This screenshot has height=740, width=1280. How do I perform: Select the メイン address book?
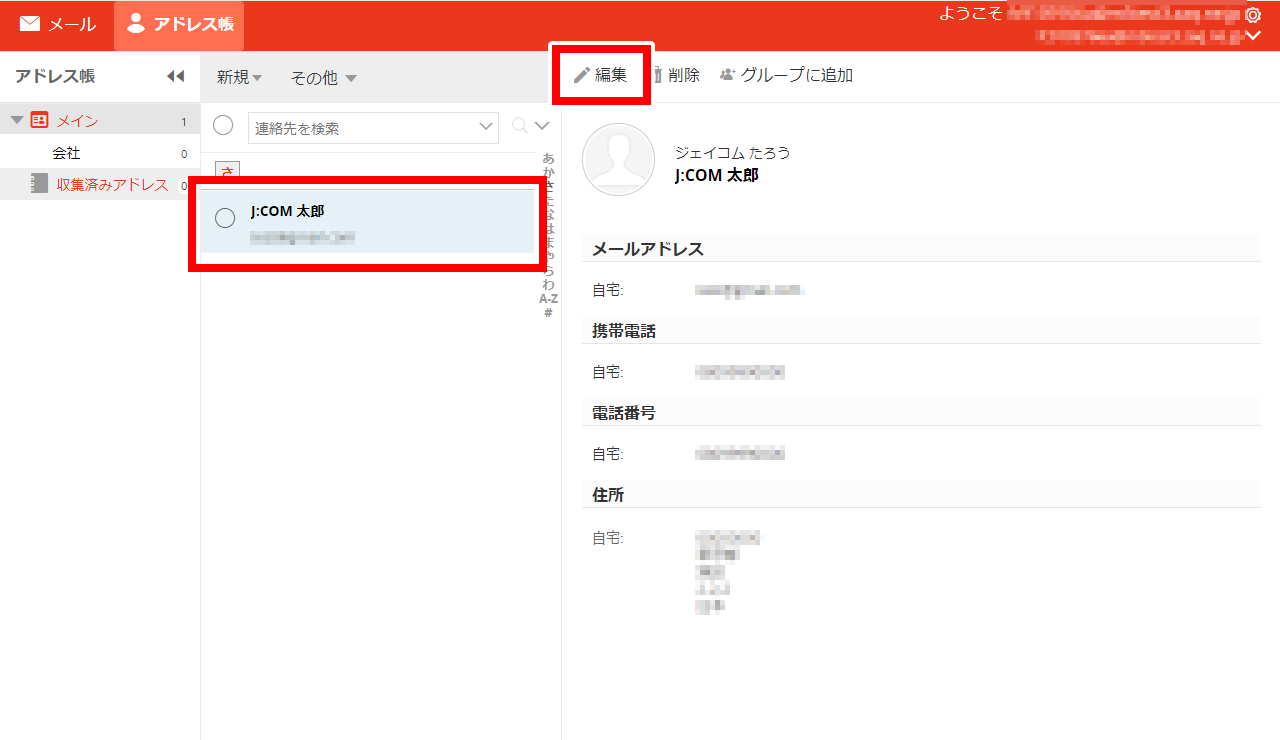click(77, 121)
